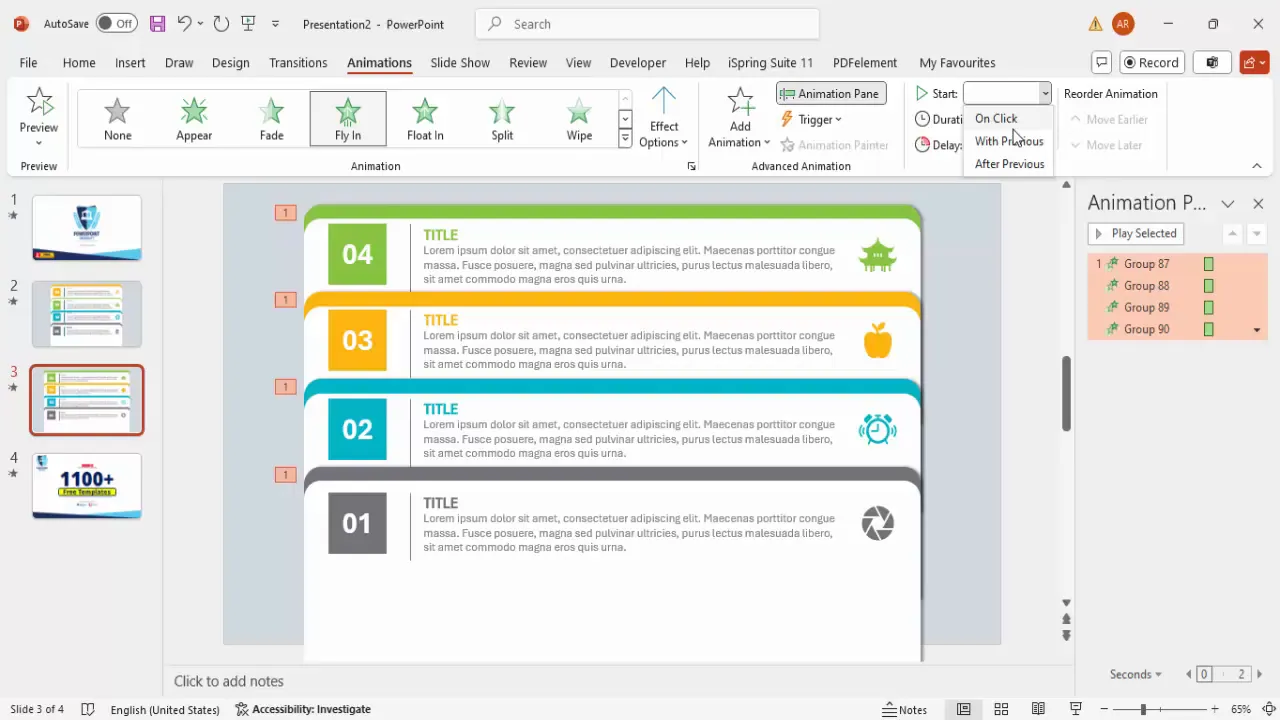
Task: Open Accessibility: Investigate status item
Action: (x=303, y=709)
